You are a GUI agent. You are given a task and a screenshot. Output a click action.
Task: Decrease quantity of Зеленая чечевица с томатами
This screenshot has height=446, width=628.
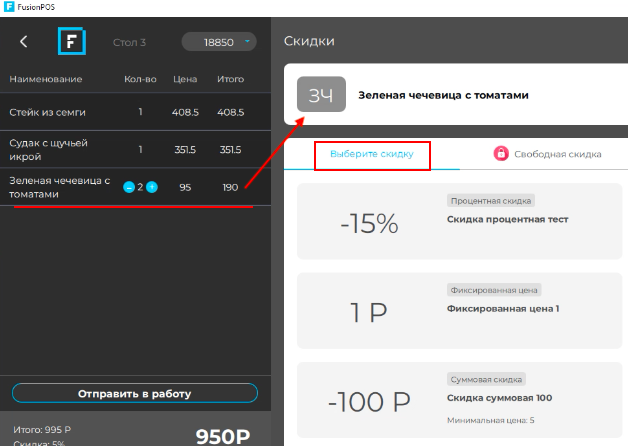click(129, 187)
